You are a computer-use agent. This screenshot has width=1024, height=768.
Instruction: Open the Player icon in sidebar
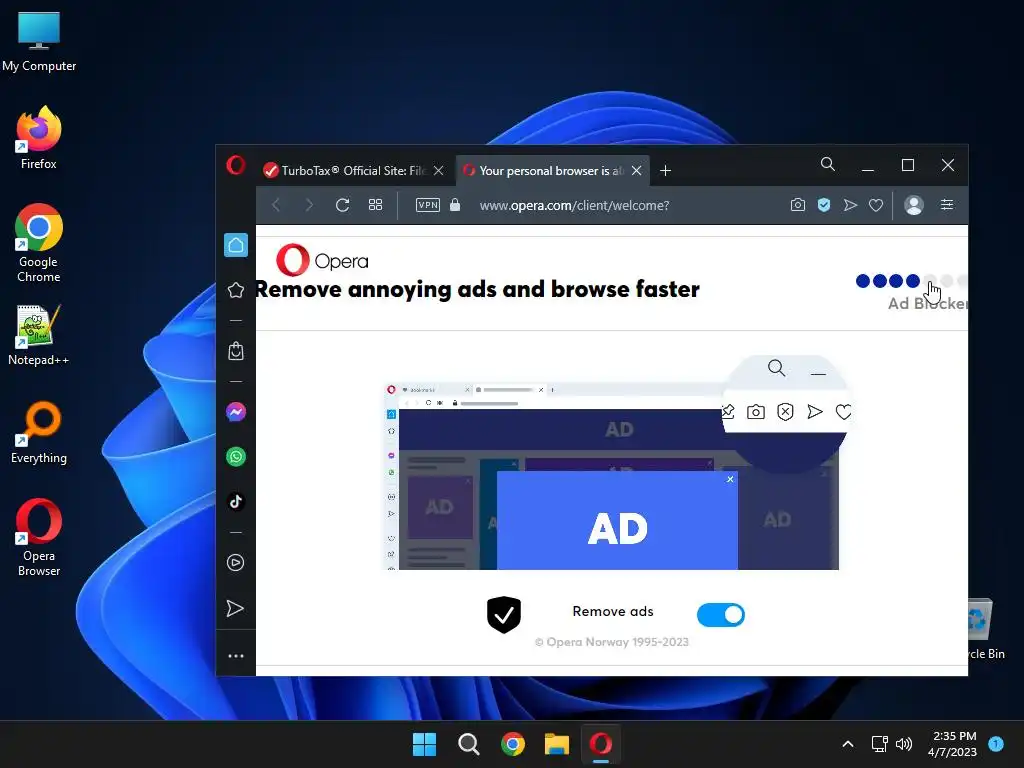point(236,563)
